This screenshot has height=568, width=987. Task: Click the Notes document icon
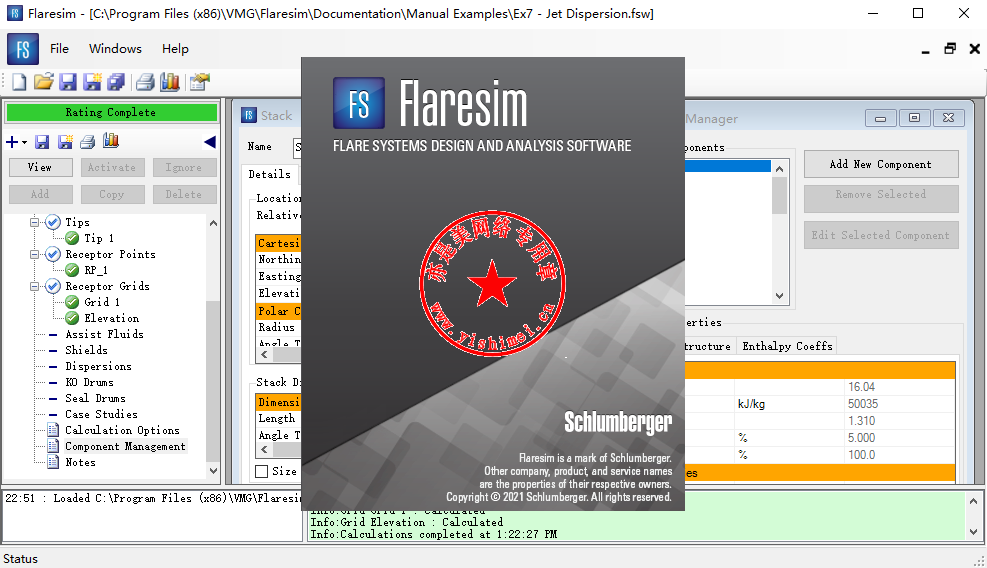coord(54,462)
